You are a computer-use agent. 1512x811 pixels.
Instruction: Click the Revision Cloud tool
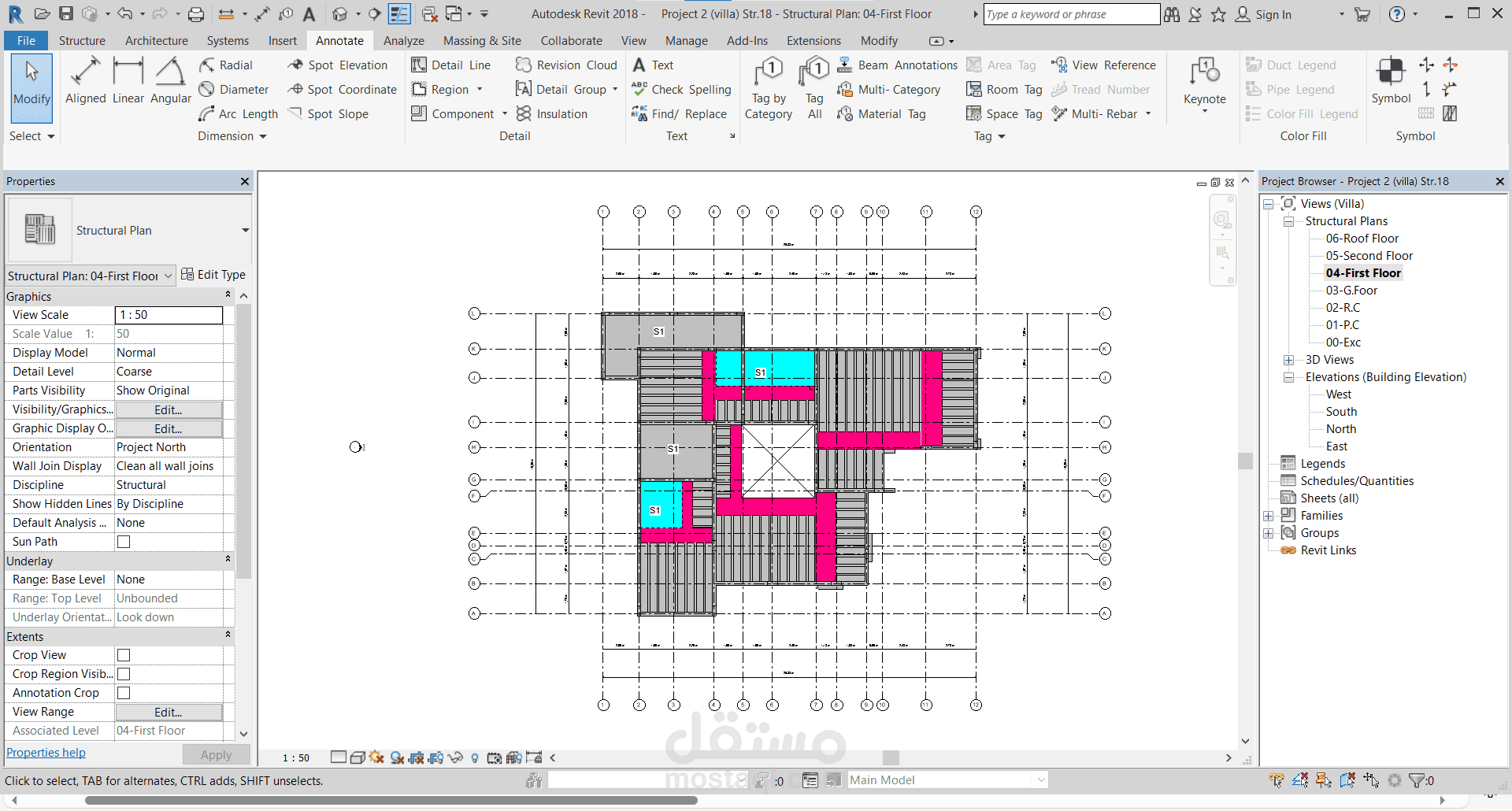tap(566, 65)
